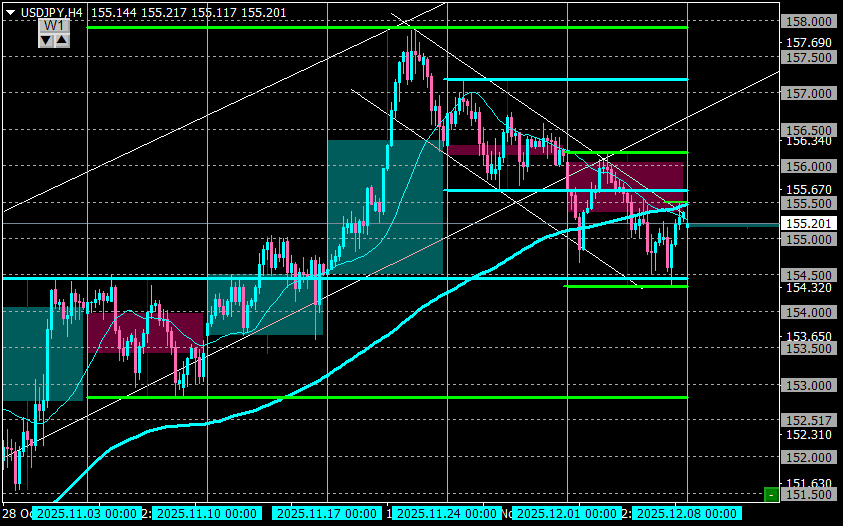
Task: Click the W1 timeframe button
Action: point(54,26)
